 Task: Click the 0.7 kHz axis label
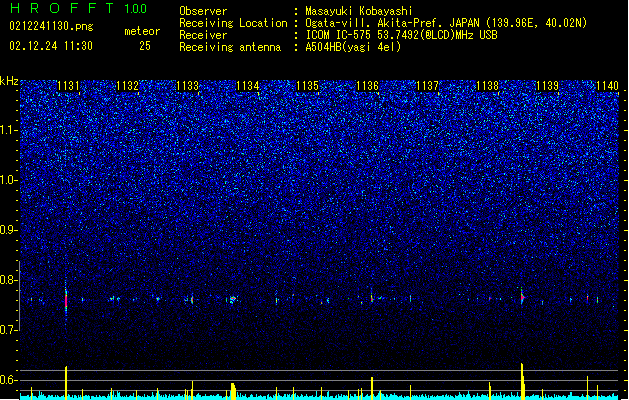9,330
